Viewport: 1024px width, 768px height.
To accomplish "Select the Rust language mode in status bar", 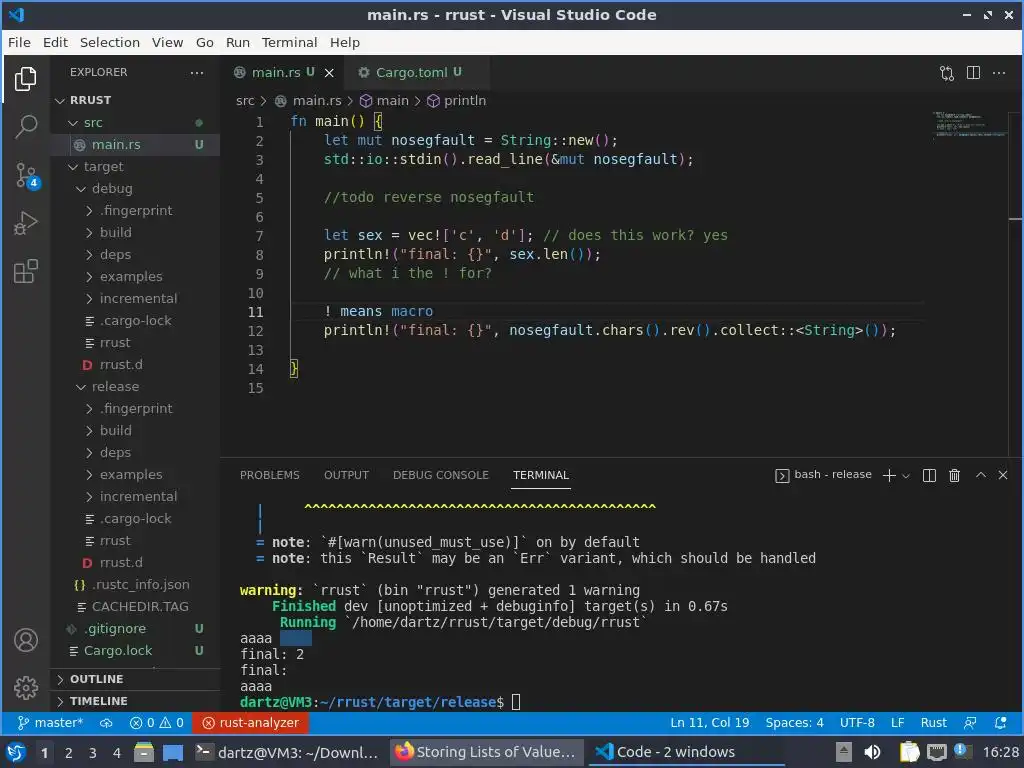I will 933,722.
